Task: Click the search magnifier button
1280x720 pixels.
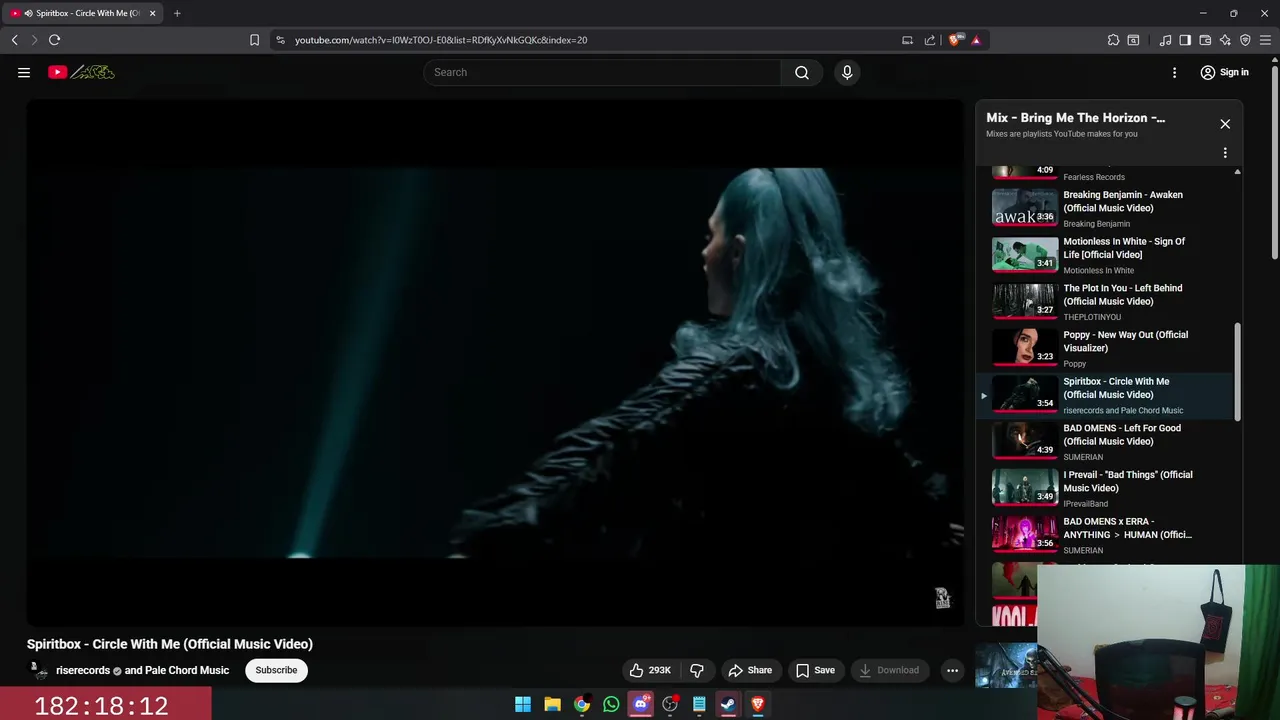Action: point(802,72)
